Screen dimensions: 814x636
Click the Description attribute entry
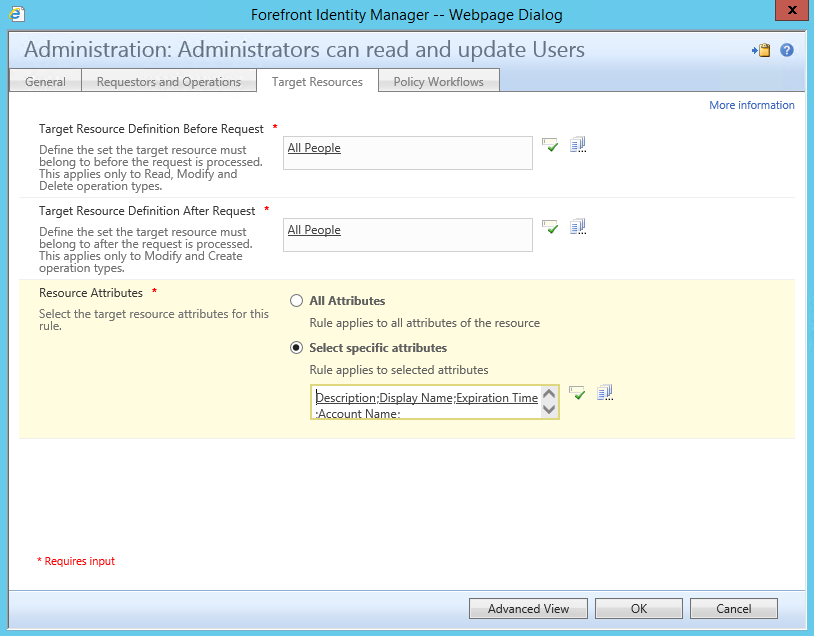point(346,398)
